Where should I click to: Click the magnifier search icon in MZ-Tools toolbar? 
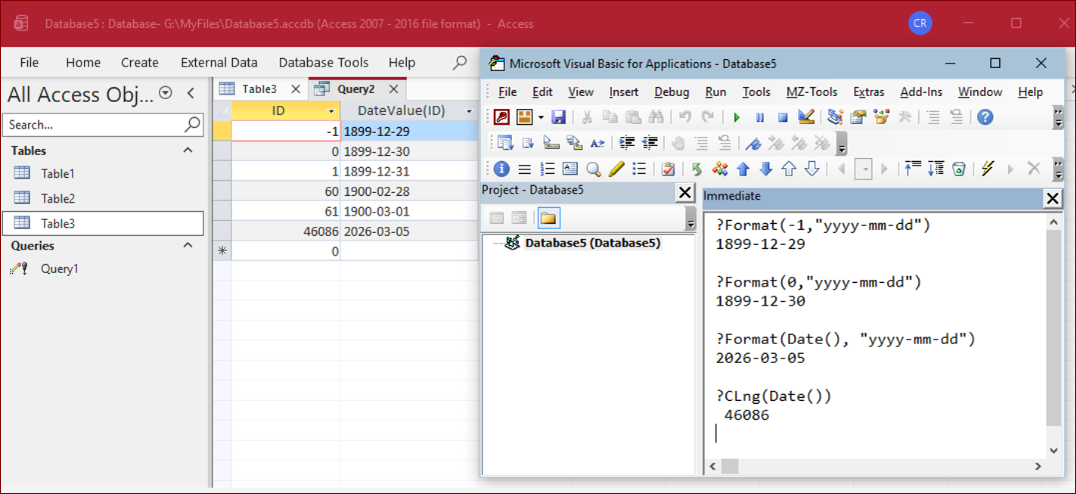594,168
